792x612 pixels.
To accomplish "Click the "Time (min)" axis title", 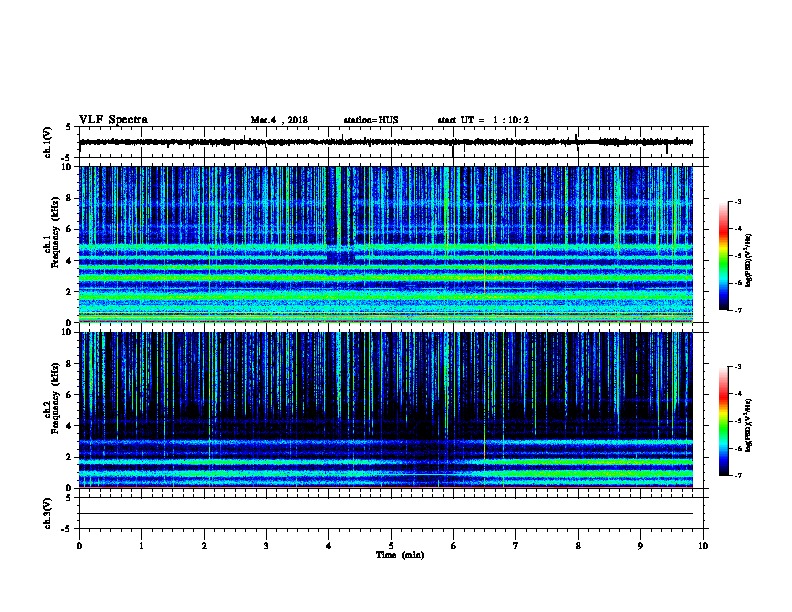I will (400, 555).
